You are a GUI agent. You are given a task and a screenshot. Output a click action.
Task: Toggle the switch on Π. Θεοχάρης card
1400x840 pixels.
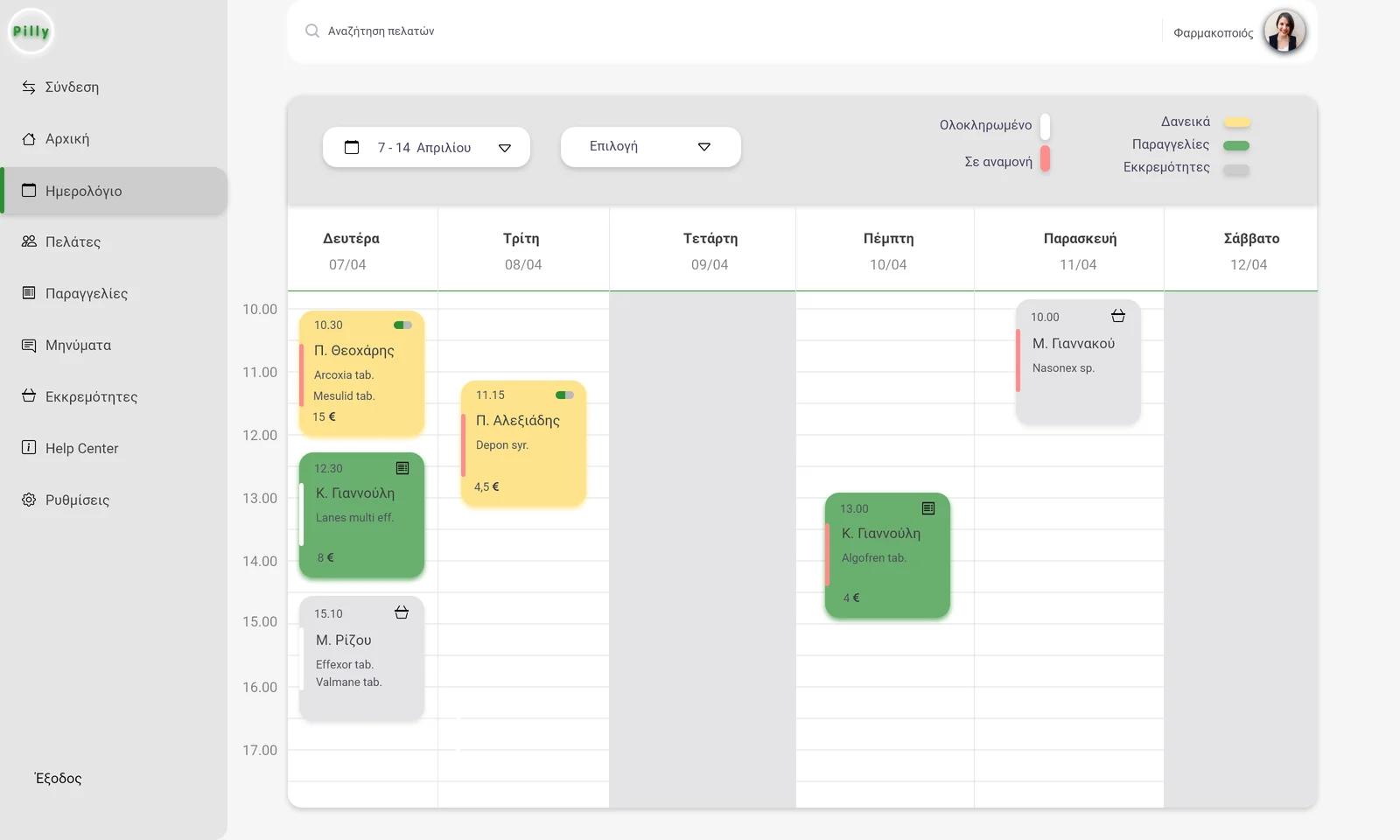tap(402, 325)
